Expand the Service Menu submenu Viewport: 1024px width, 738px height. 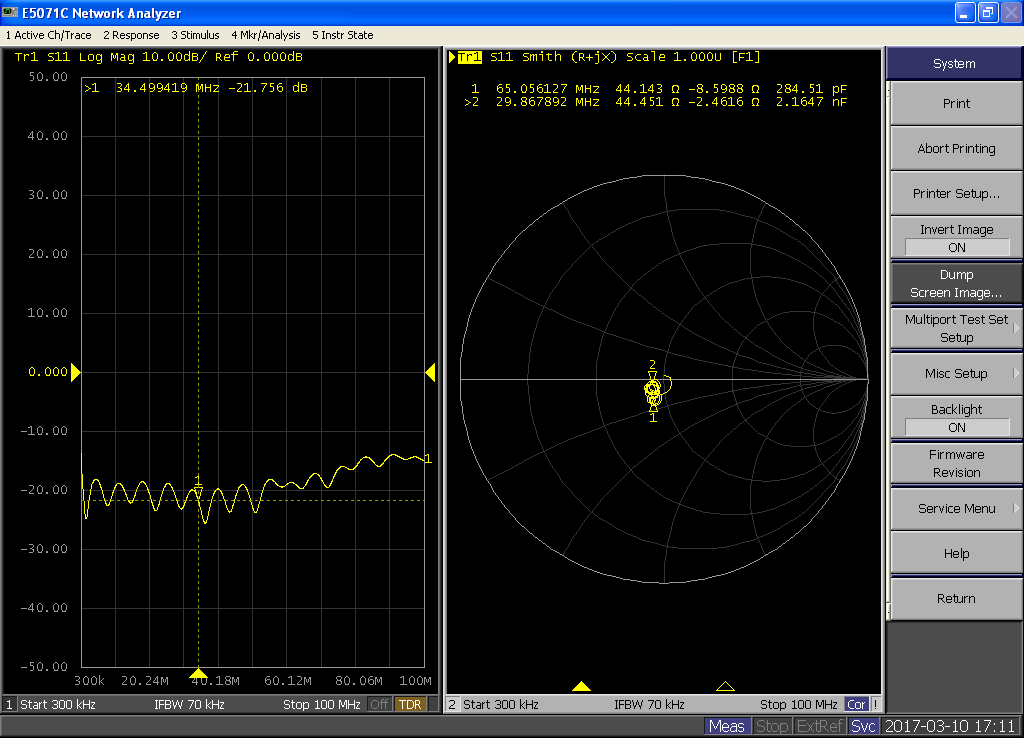coord(956,509)
